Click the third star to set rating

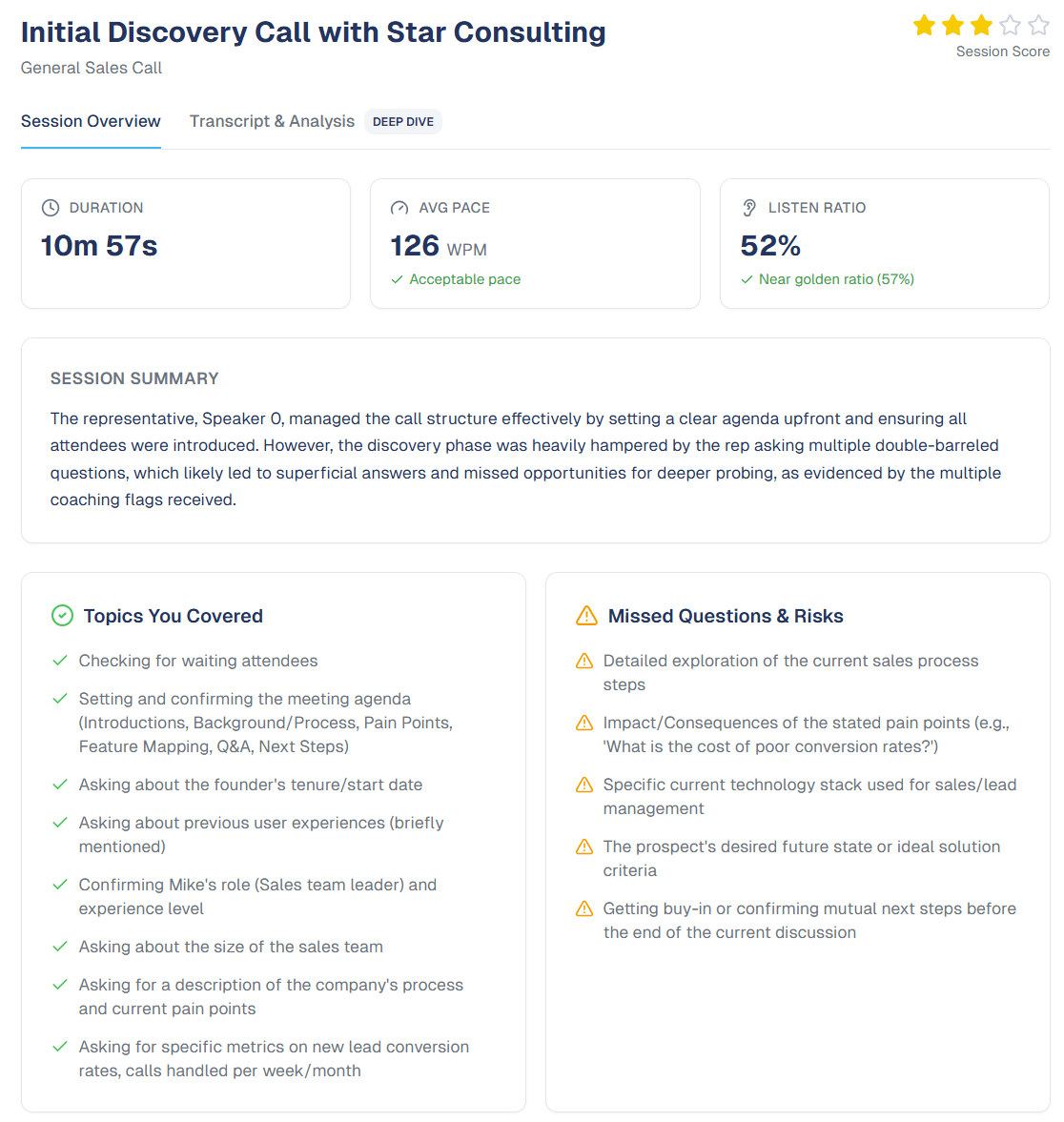coord(981,25)
